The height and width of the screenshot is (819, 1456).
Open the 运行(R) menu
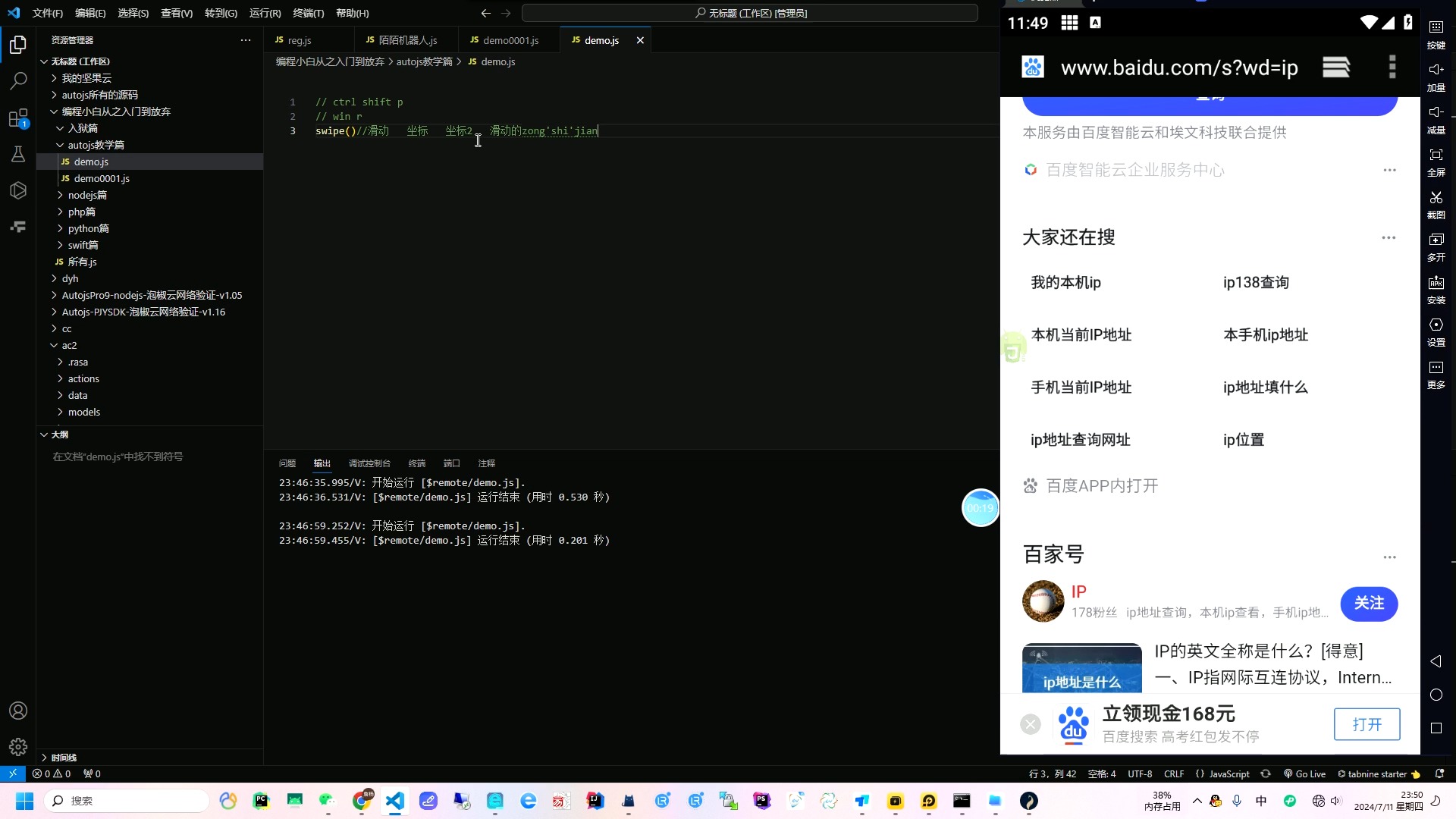pos(264,13)
